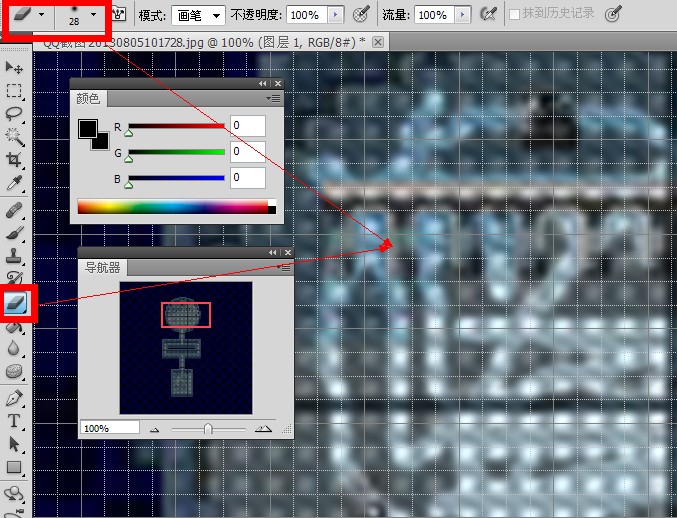
Task: Select the Eyedropper tool
Action: coord(14,183)
